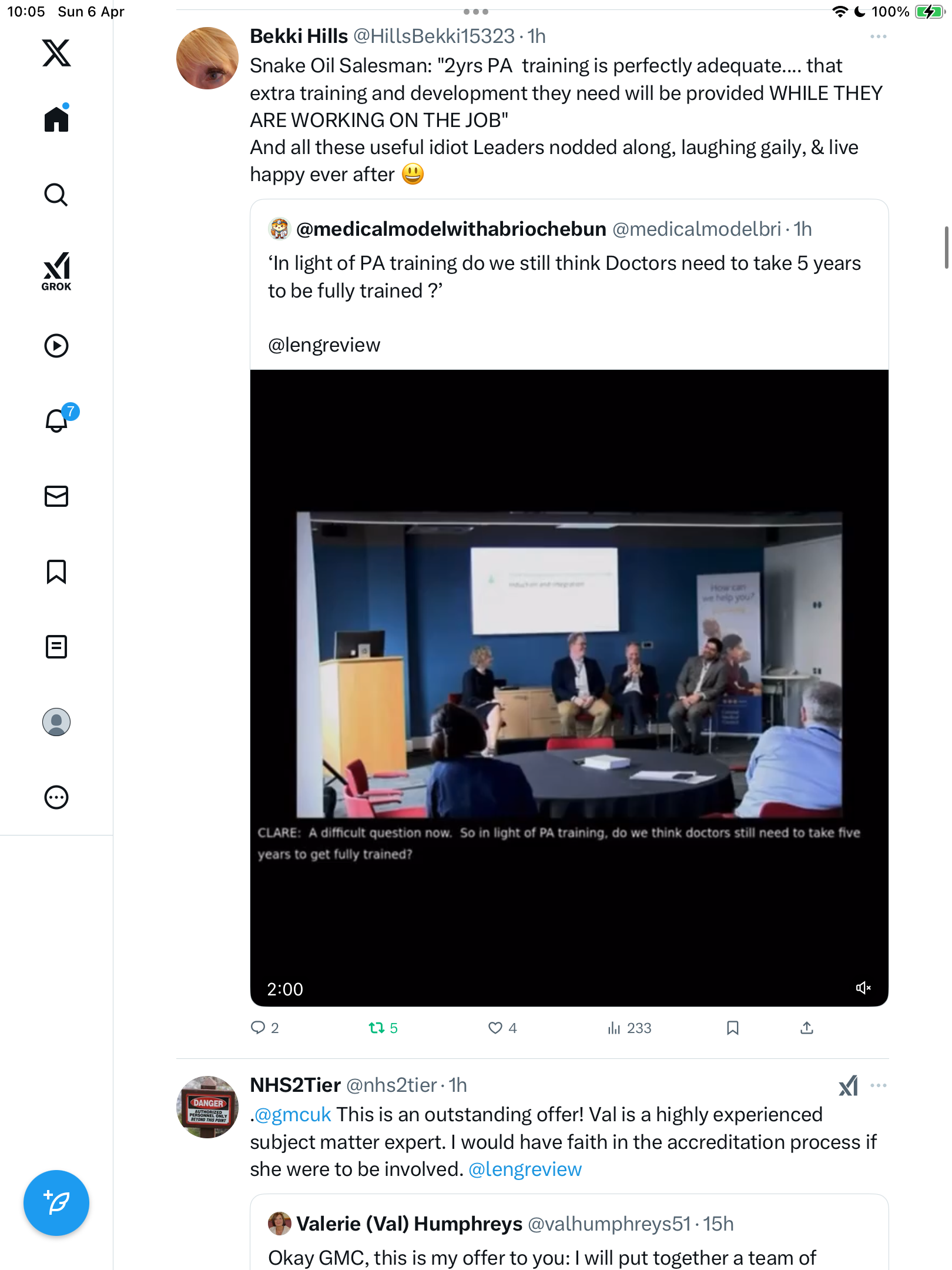Viewport: 952px width, 1270px height.
Task: Open Bekki Hills' profile name
Action: [x=299, y=36]
